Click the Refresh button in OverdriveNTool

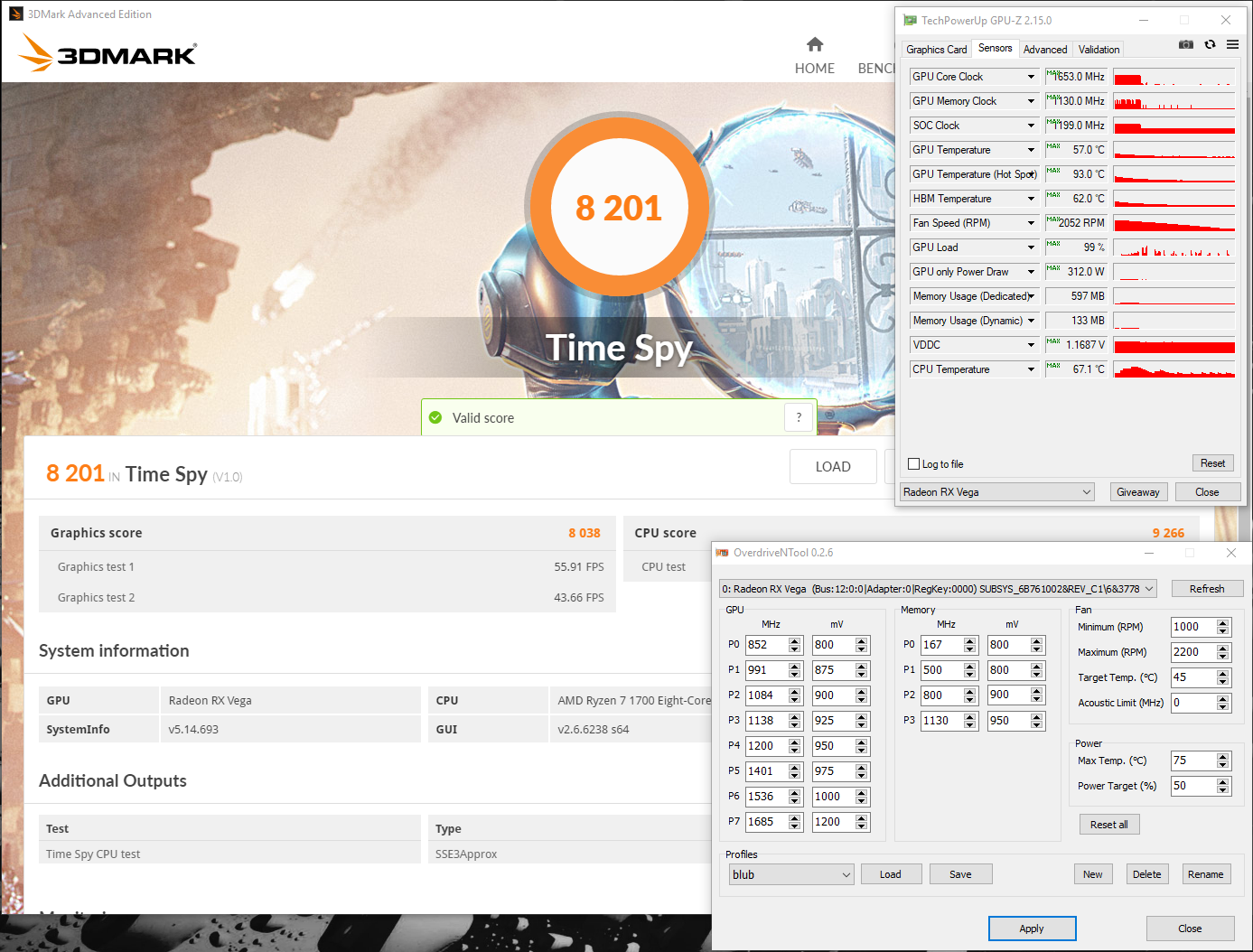pyautogui.click(x=1207, y=589)
